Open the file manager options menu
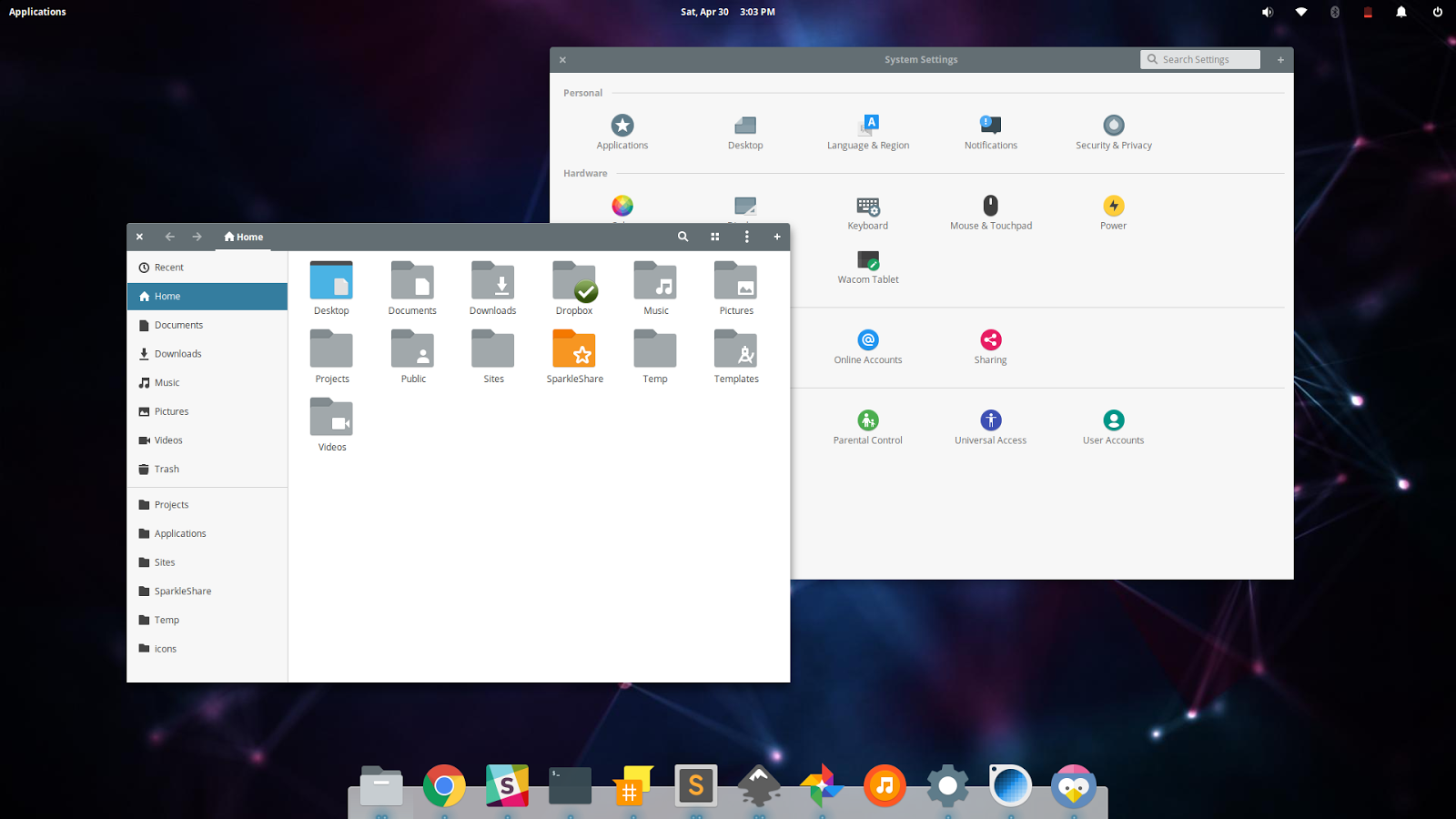The width and height of the screenshot is (1456, 819). click(747, 237)
